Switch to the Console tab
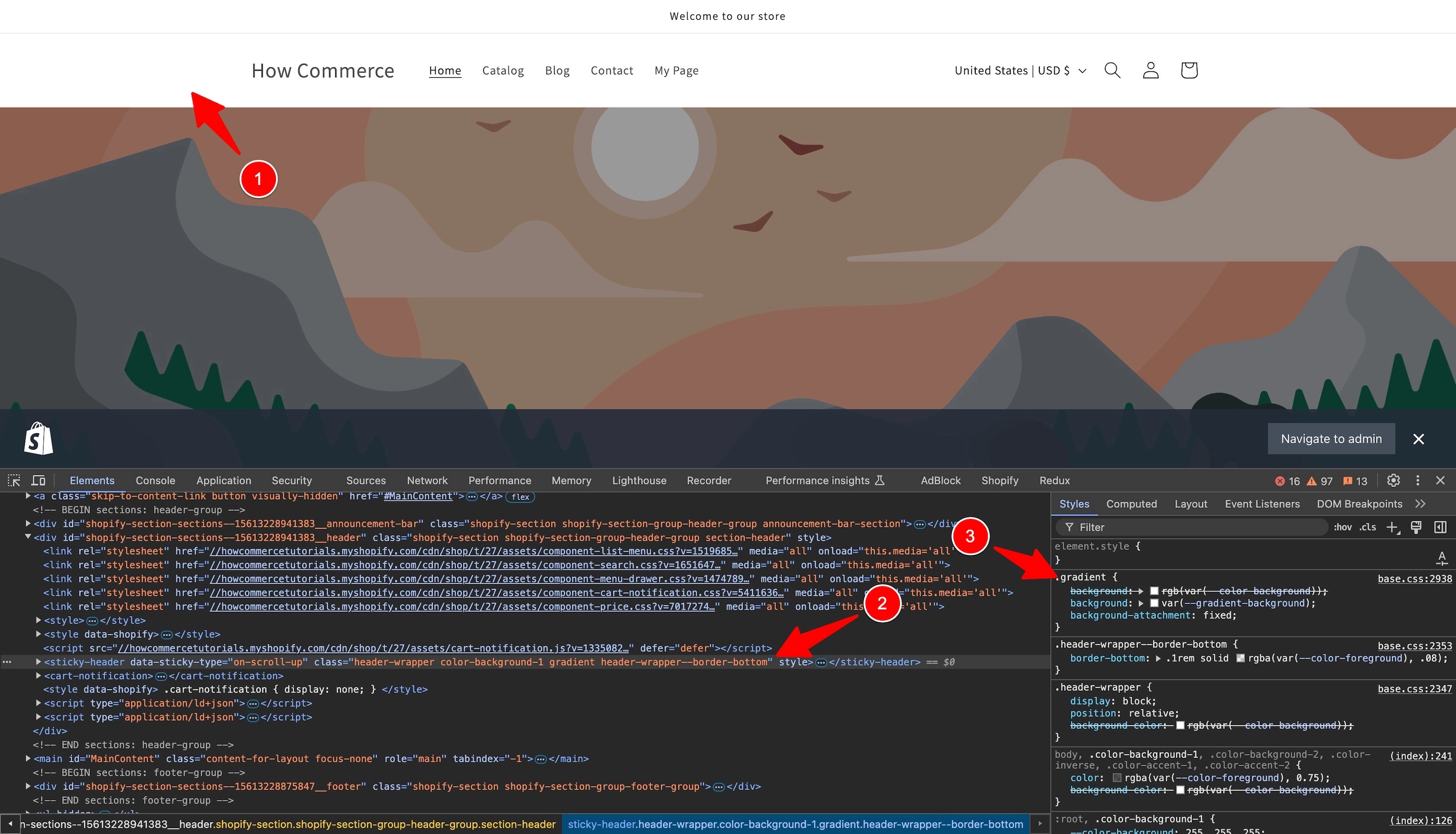The height and width of the screenshot is (834, 1456). [x=155, y=480]
